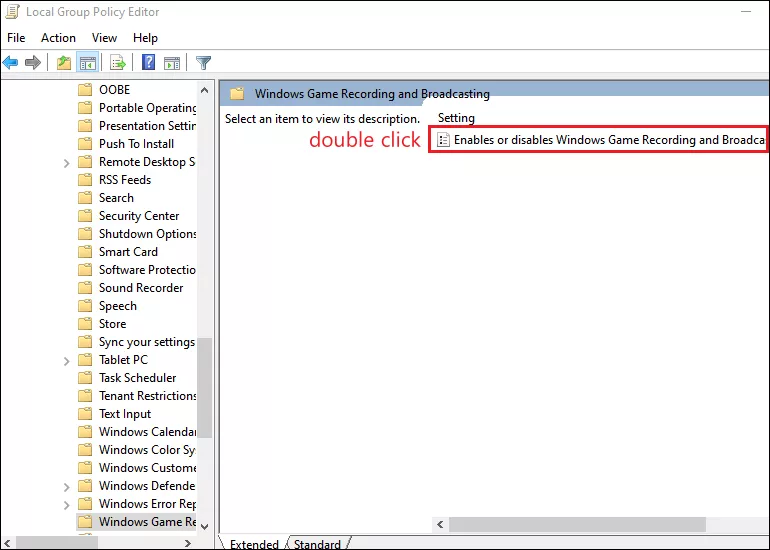Open the Action menu
The width and height of the screenshot is (770, 550).
click(58, 38)
